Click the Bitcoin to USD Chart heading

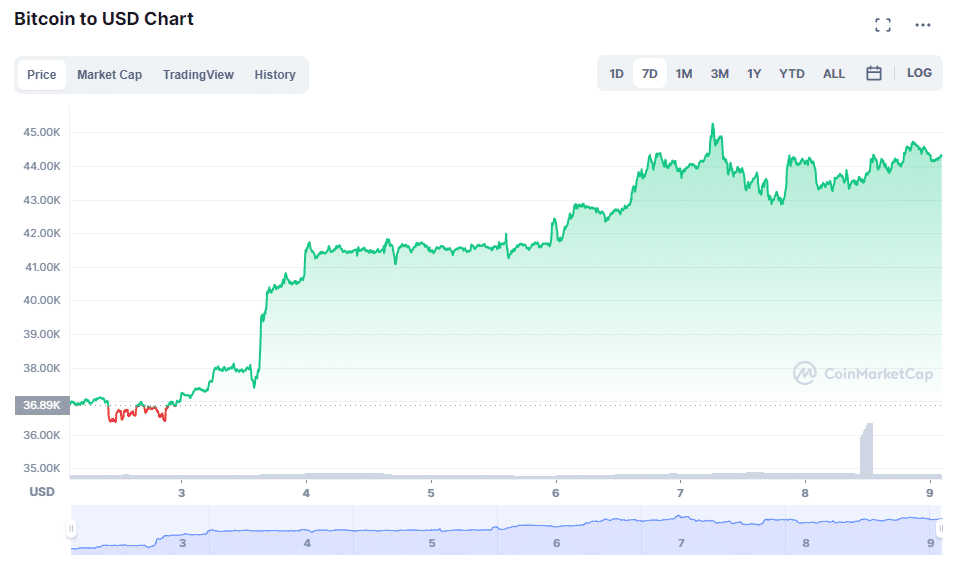tap(104, 19)
